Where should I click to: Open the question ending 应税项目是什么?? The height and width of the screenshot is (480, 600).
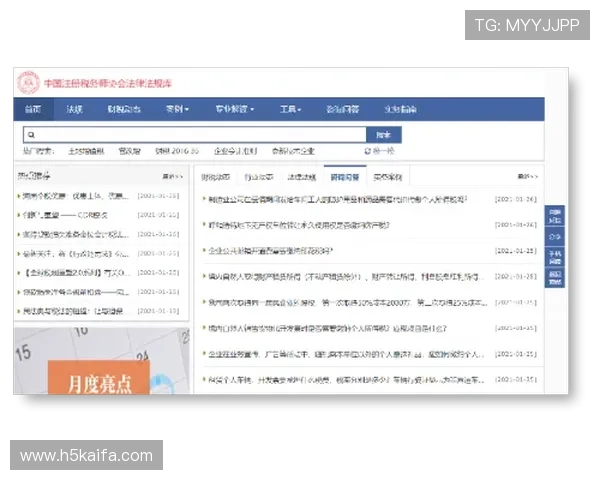(x=327, y=328)
